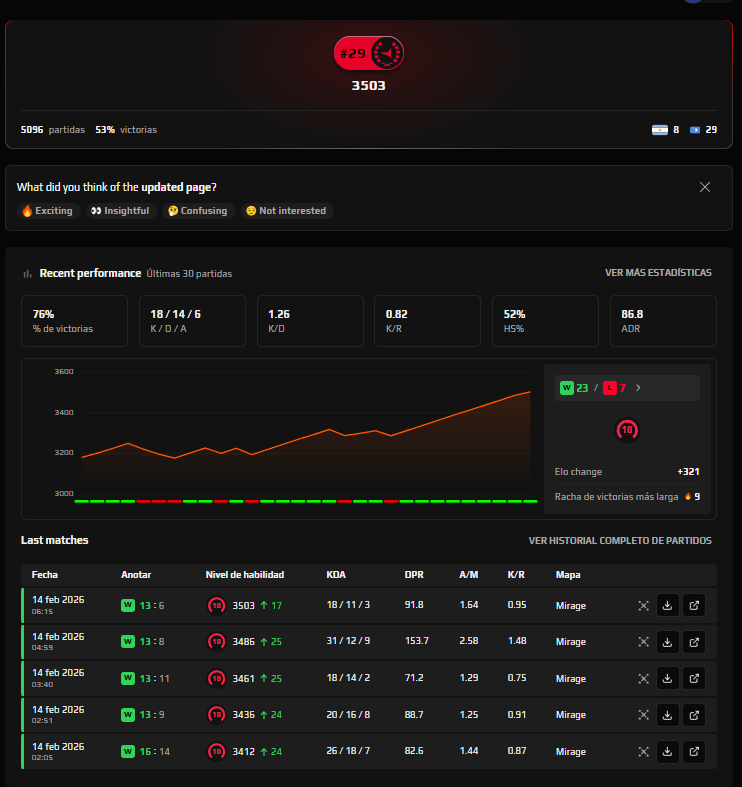Click the 153.7 DPR value

coord(417,641)
